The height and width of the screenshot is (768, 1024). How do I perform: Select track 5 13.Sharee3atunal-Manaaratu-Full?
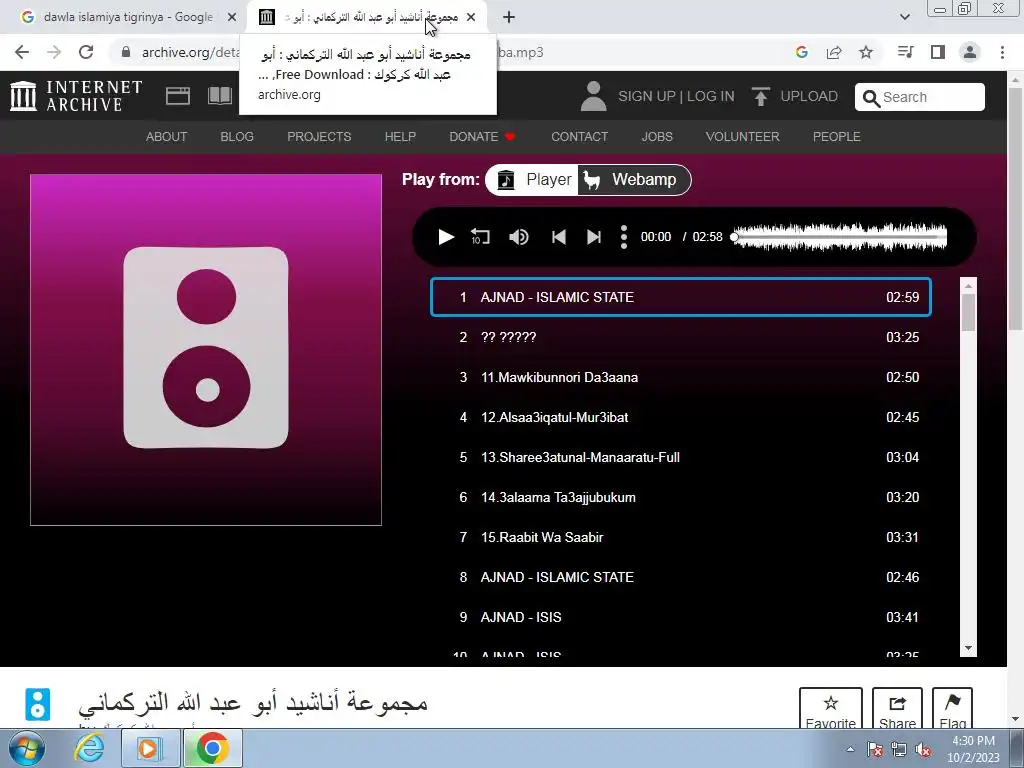[680, 457]
